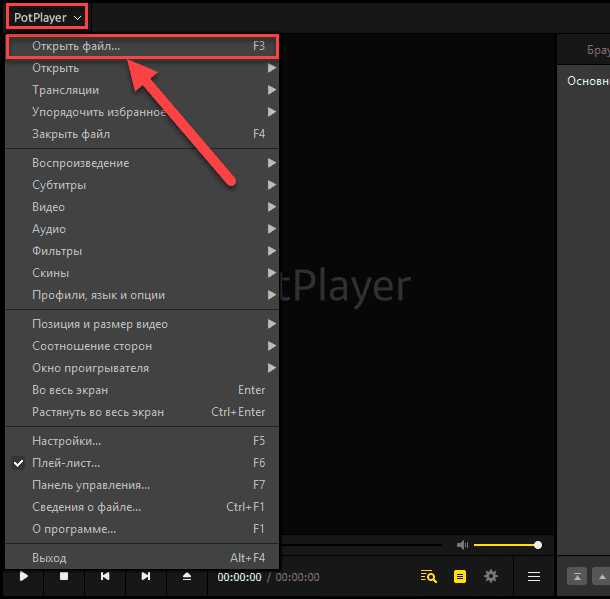Toggle the yellow playlist panel icon
610x599 pixels.
(460, 576)
